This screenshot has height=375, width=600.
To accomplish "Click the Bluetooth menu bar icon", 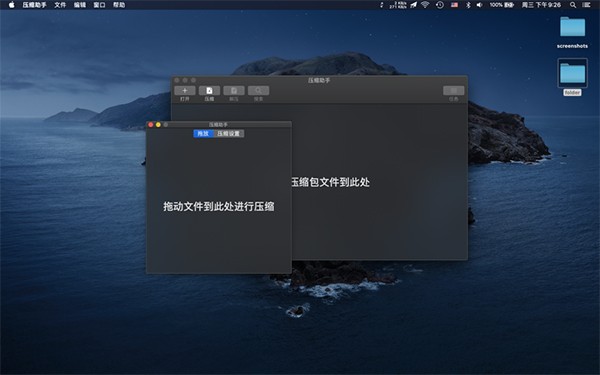I will (x=468, y=5).
